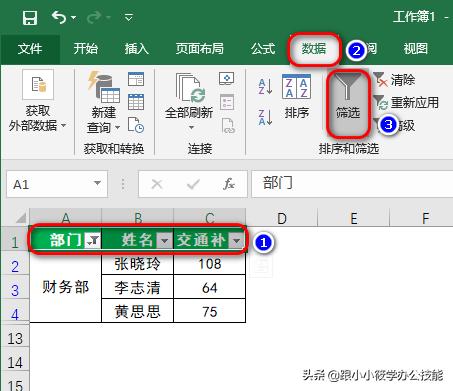Open the Name Box dropdown arrow
Screen dimensions: 453x391
click(97, 183)
